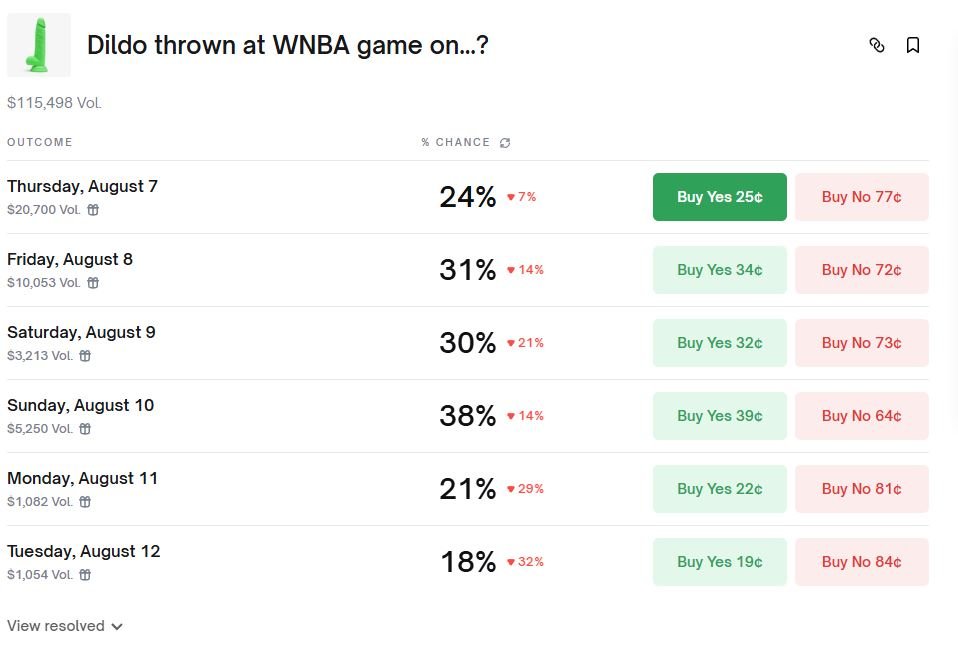Choose Buy No 73¢ for Saturday

[861, 343]
